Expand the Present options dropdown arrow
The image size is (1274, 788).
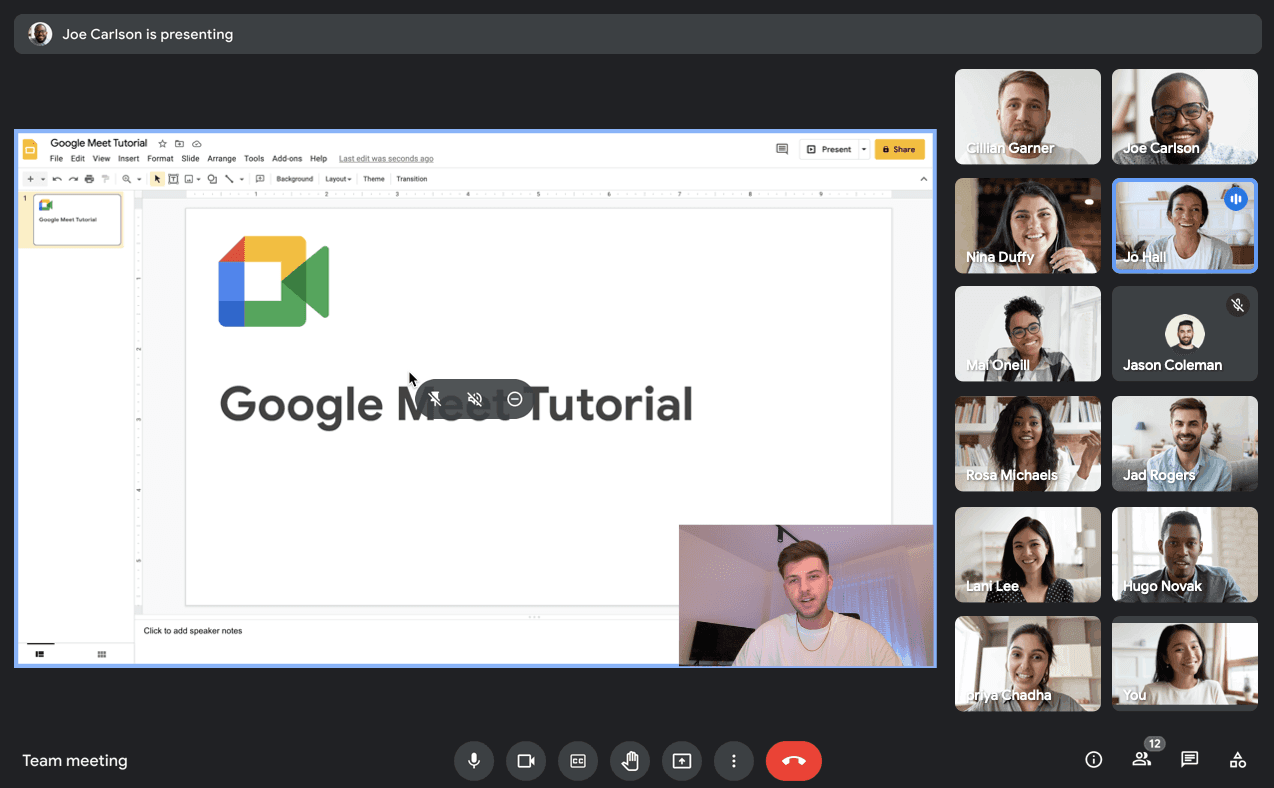(864, 149)
